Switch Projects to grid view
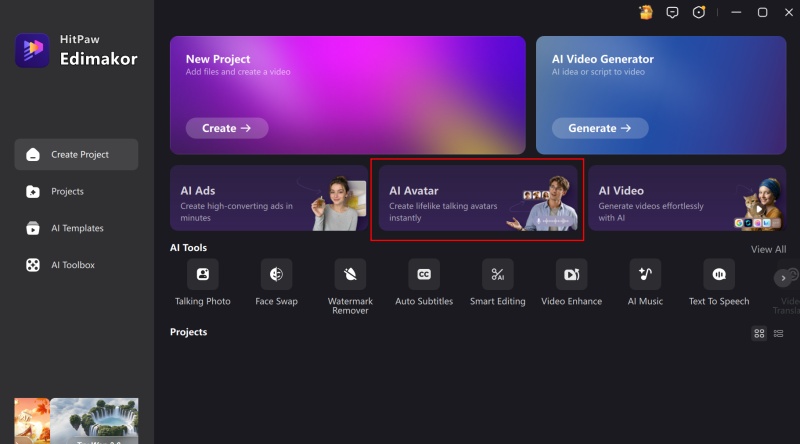This screenshot has width=800, height=444. click(x=759, y=333)
